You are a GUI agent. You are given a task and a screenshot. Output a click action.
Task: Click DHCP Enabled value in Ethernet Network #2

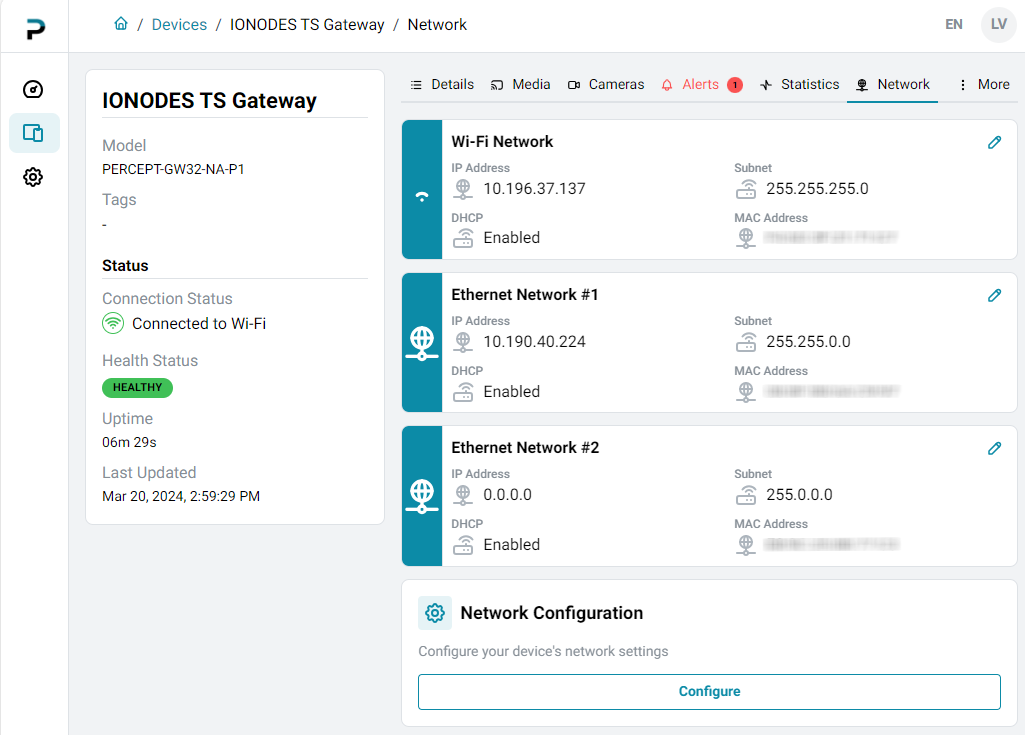[x=511, y=545]
